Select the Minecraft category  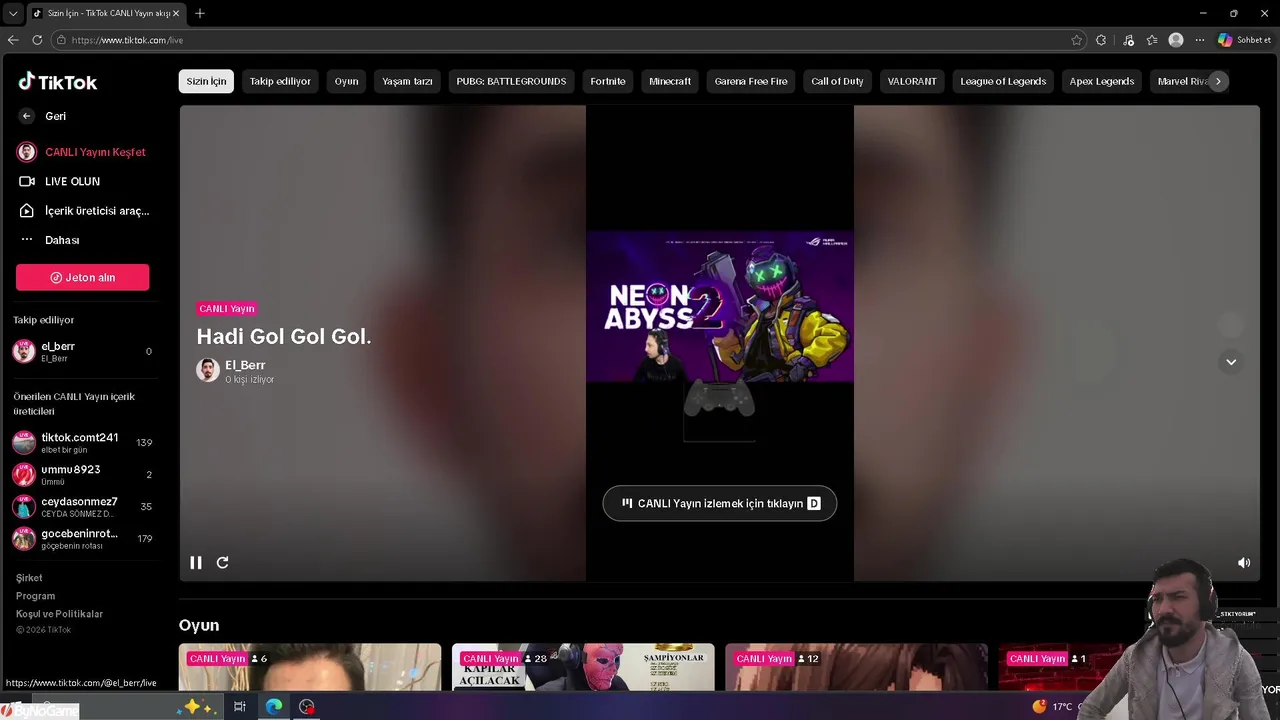point(670,81)
